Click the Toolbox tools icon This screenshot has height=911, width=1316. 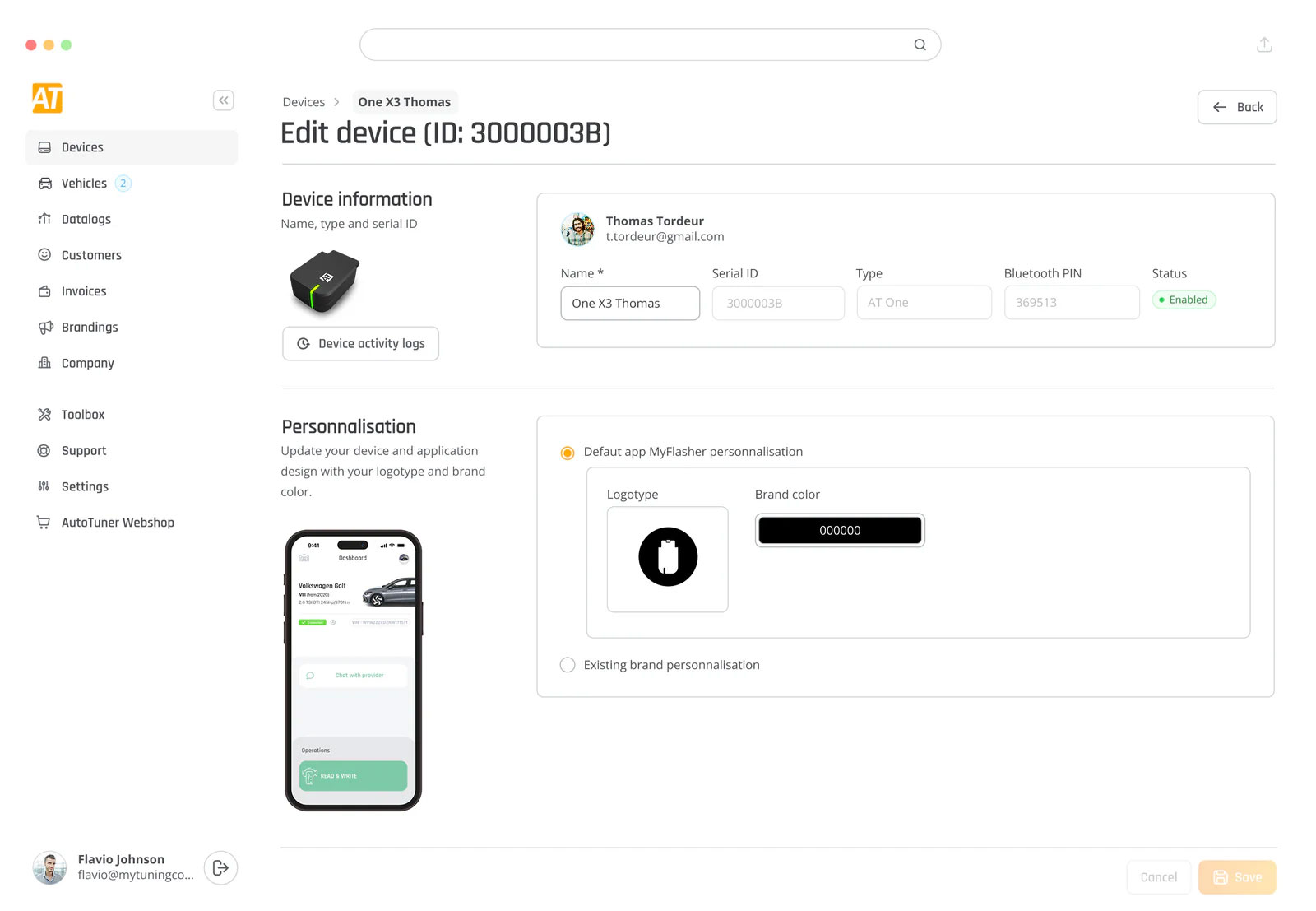click(x=44, y=415)
